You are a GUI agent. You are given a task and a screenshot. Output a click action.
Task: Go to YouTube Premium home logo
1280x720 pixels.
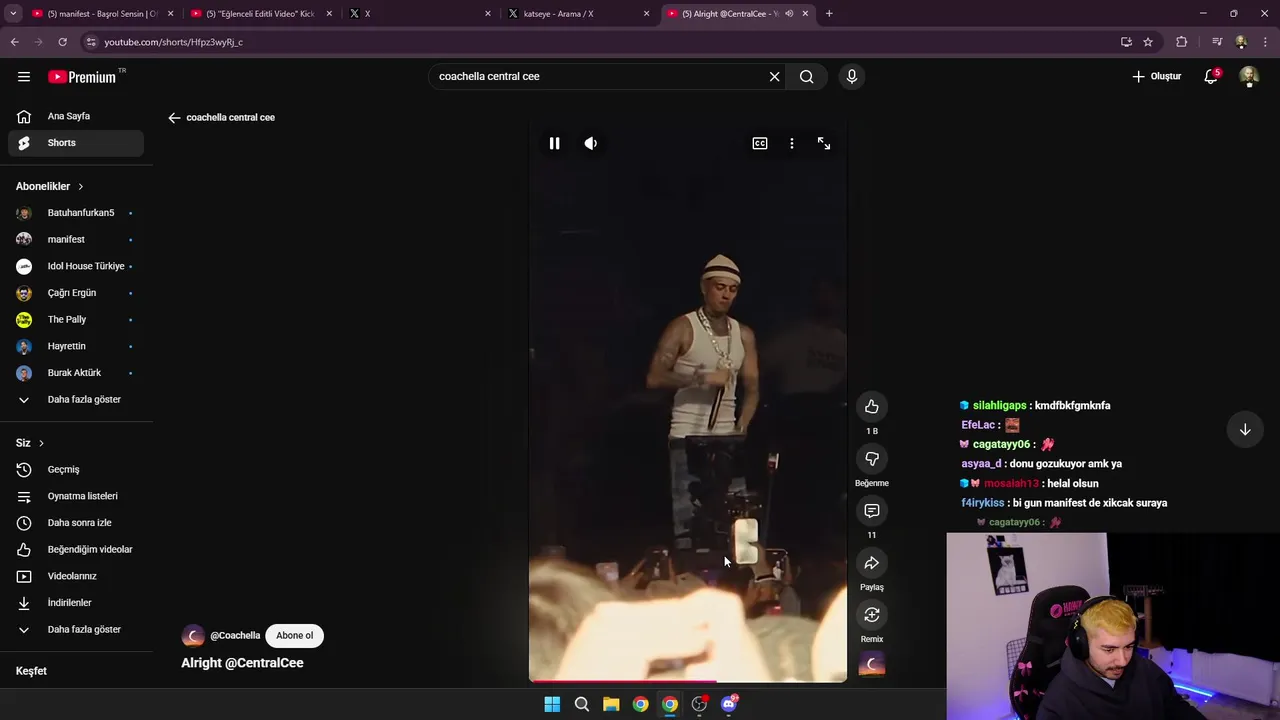coord(82,77)
